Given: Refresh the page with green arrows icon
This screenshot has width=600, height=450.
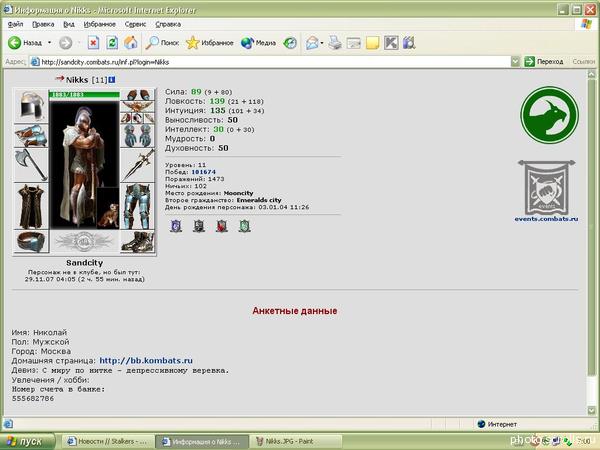Looking at the screenshot, I should coord(112,42).
